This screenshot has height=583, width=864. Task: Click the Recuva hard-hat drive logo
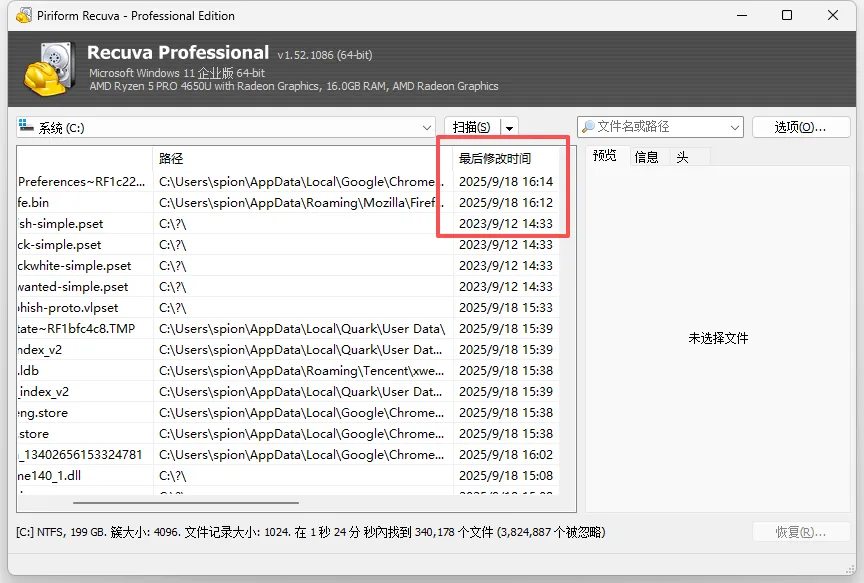click(48, 69)
